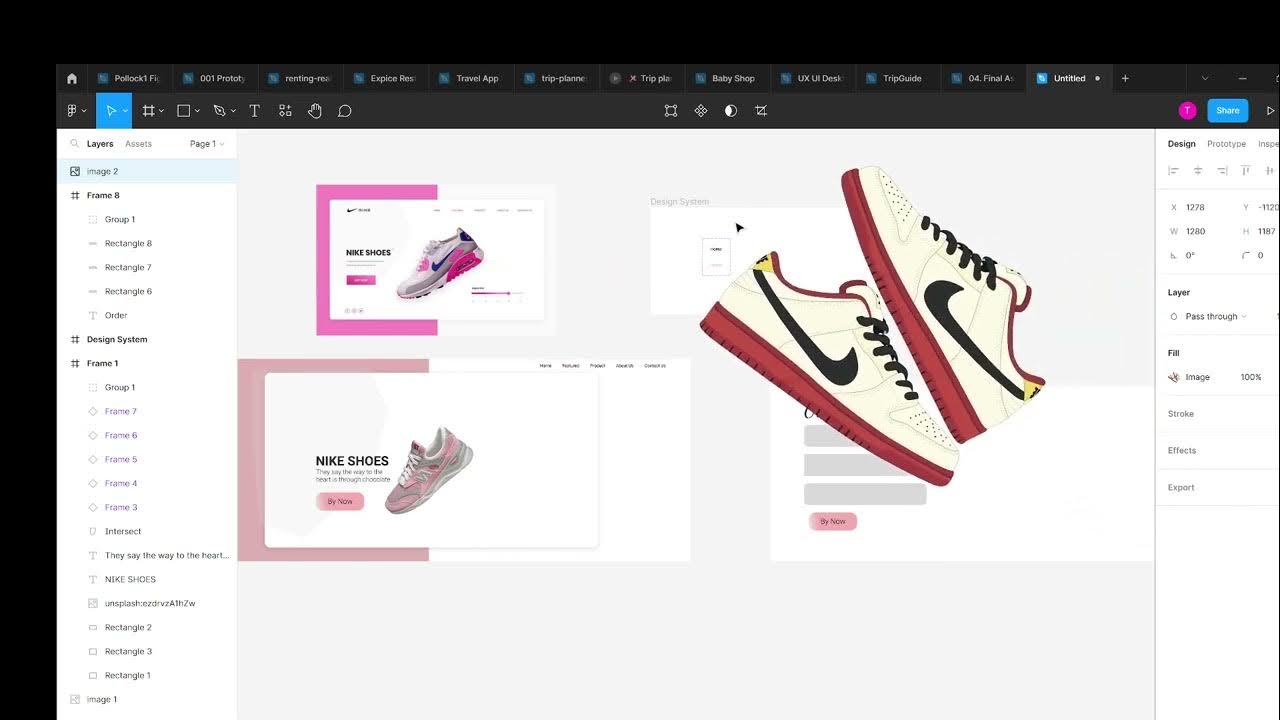Open the Pass through blend mode dropdown

pyautogui.click(x=1216, y=317)
